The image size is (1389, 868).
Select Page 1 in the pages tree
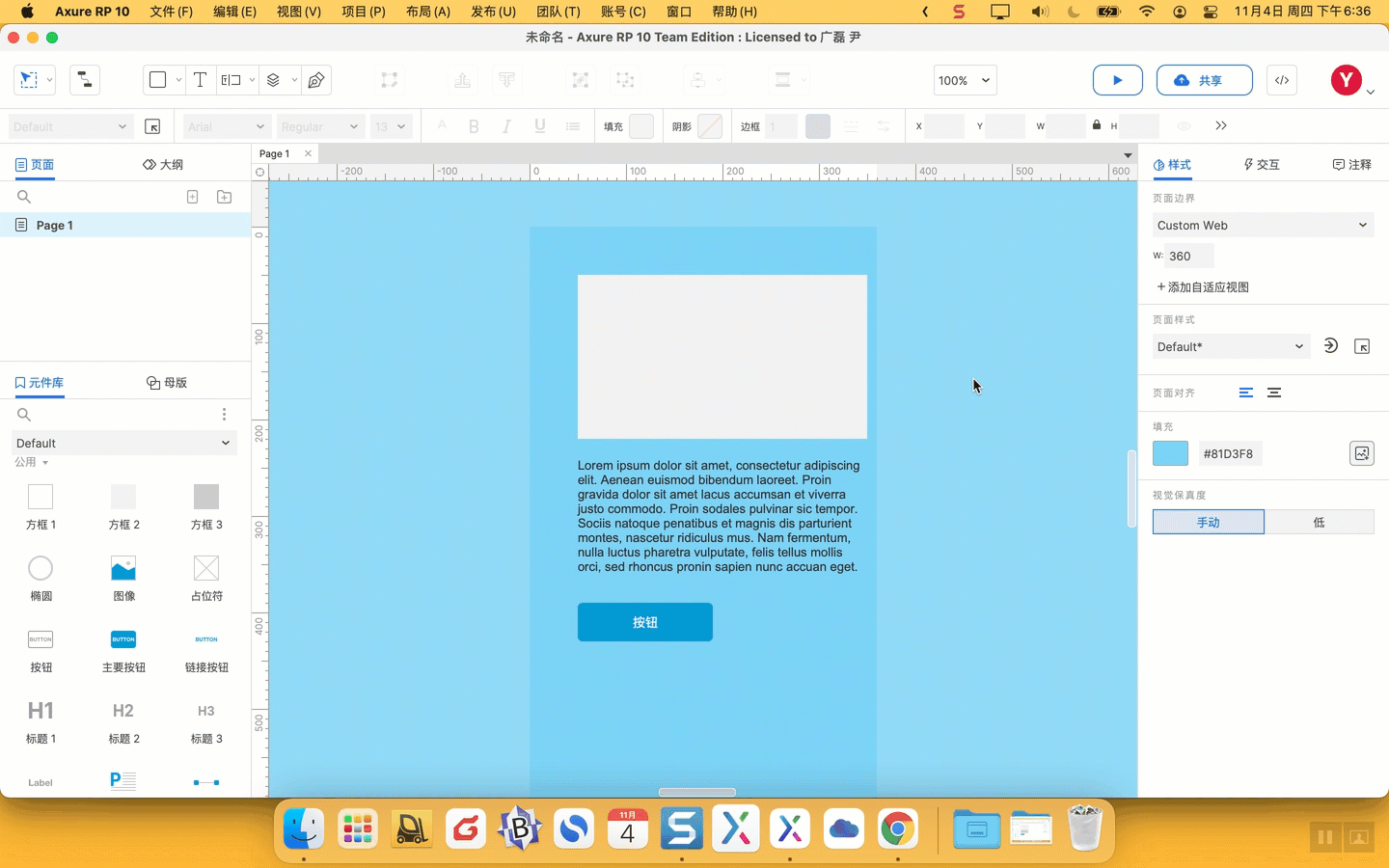point(125,225)
